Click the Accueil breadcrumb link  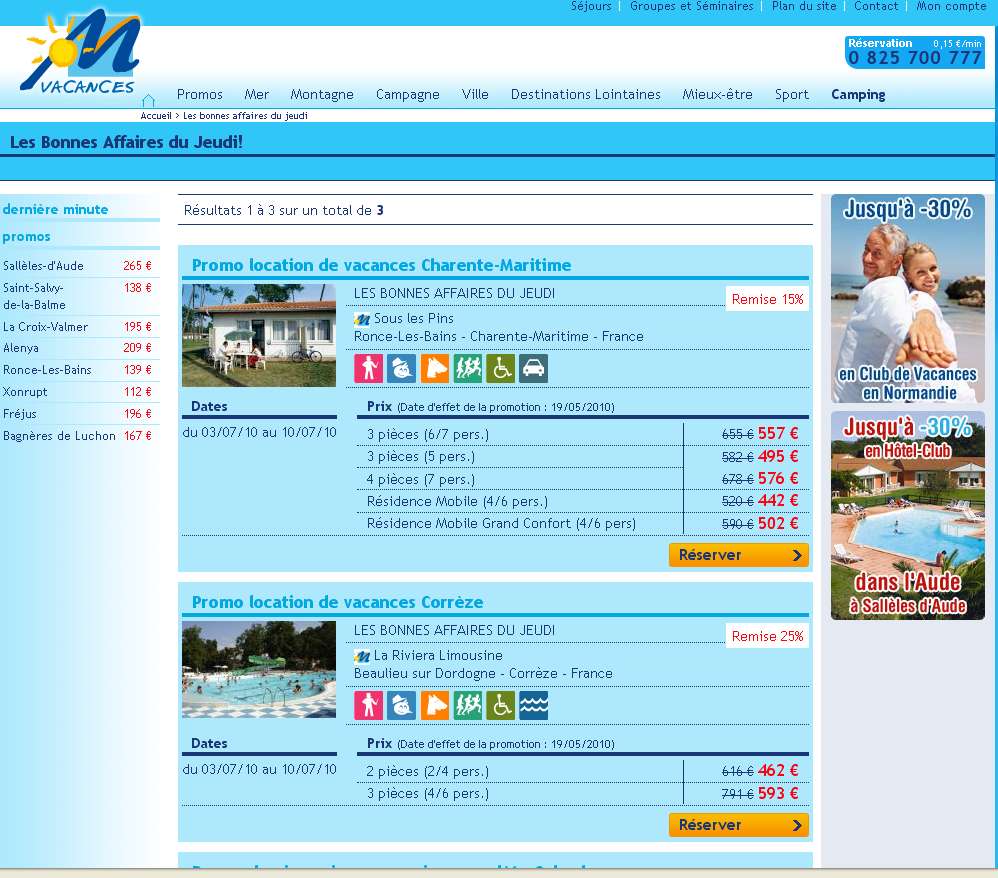(156, 116)
